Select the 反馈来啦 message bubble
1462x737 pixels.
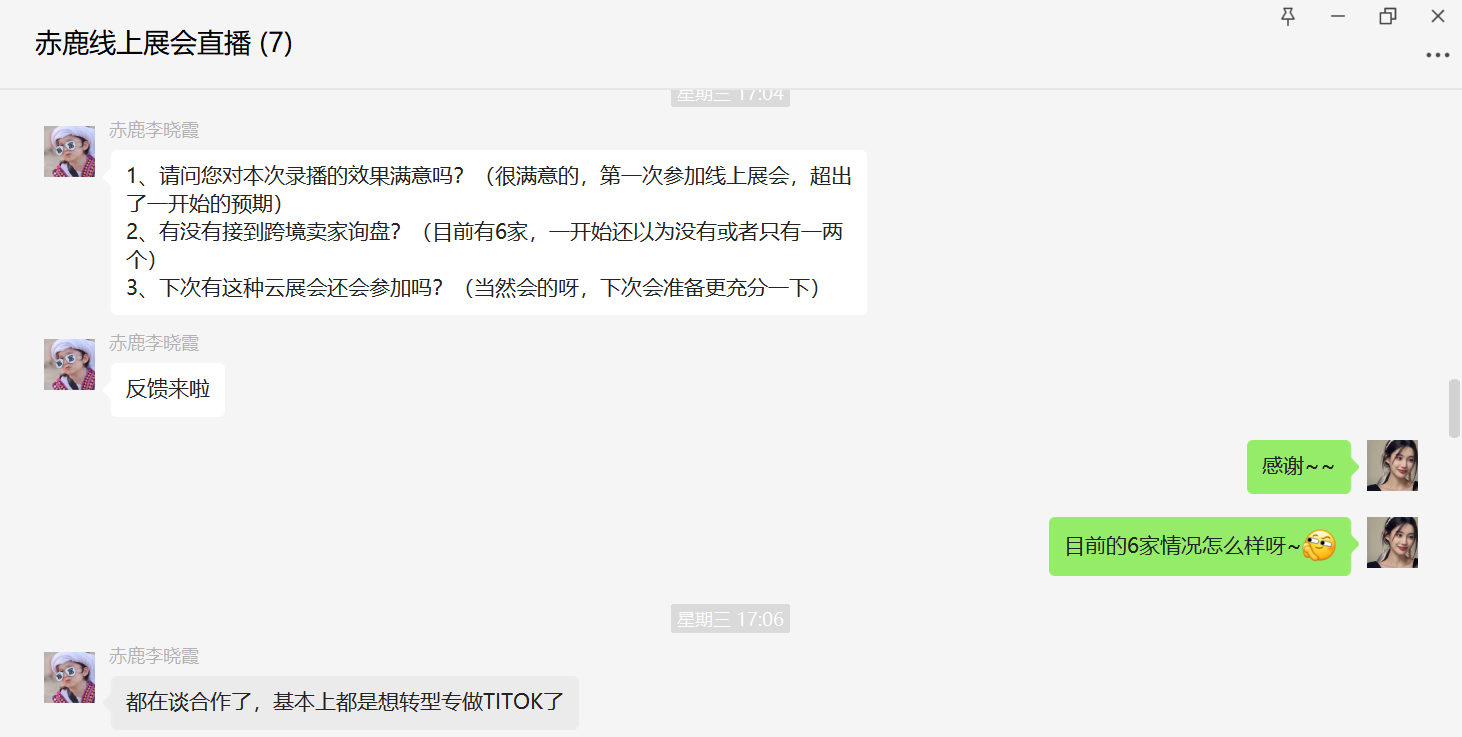[167, 390]
